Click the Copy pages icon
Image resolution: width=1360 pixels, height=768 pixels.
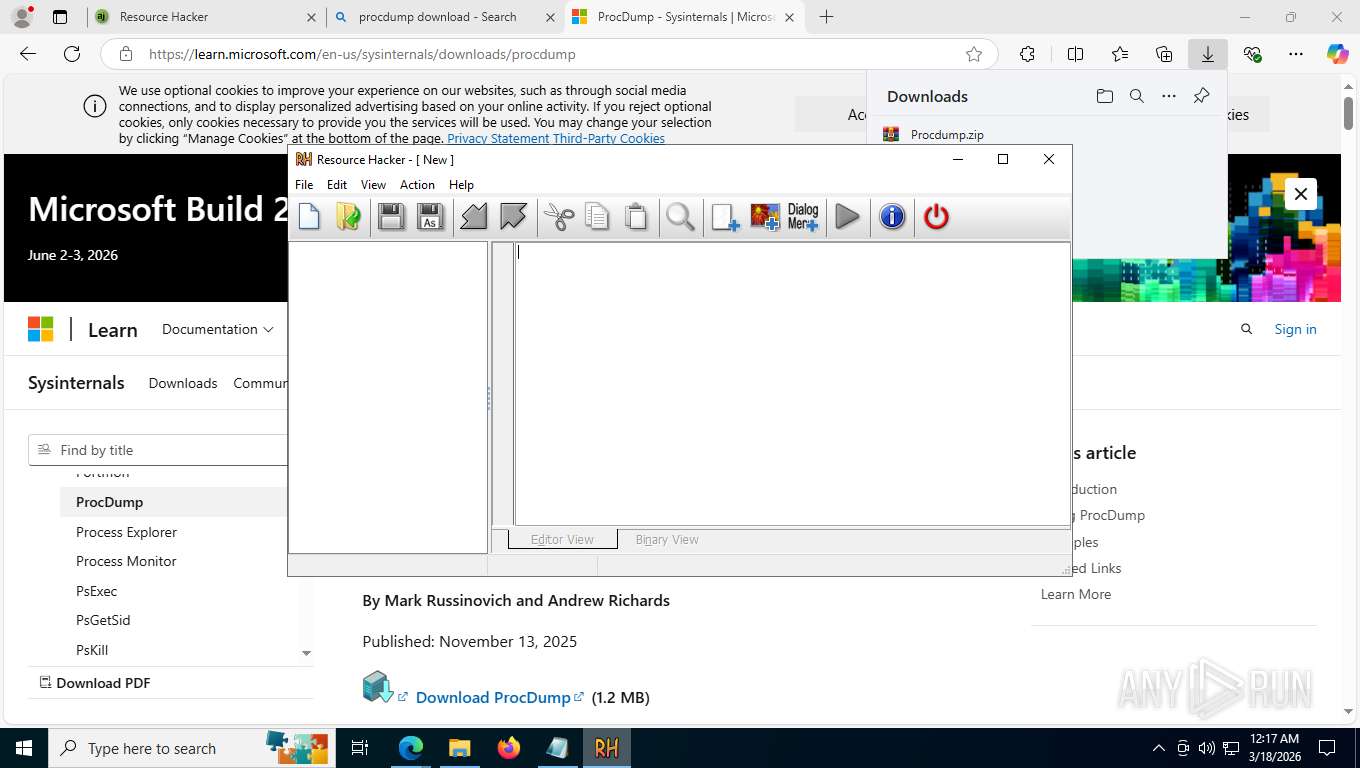click(x=597, y=216)
